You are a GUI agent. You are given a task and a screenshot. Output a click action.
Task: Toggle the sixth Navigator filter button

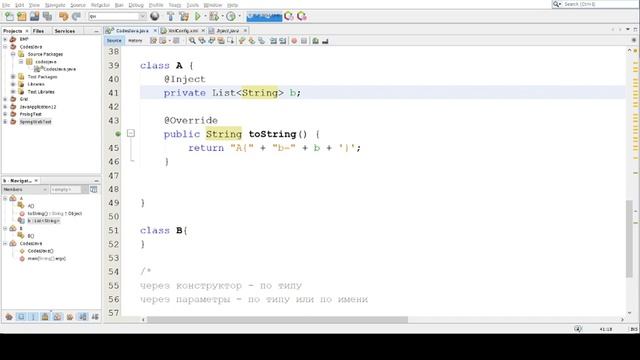tap(70, 317)
